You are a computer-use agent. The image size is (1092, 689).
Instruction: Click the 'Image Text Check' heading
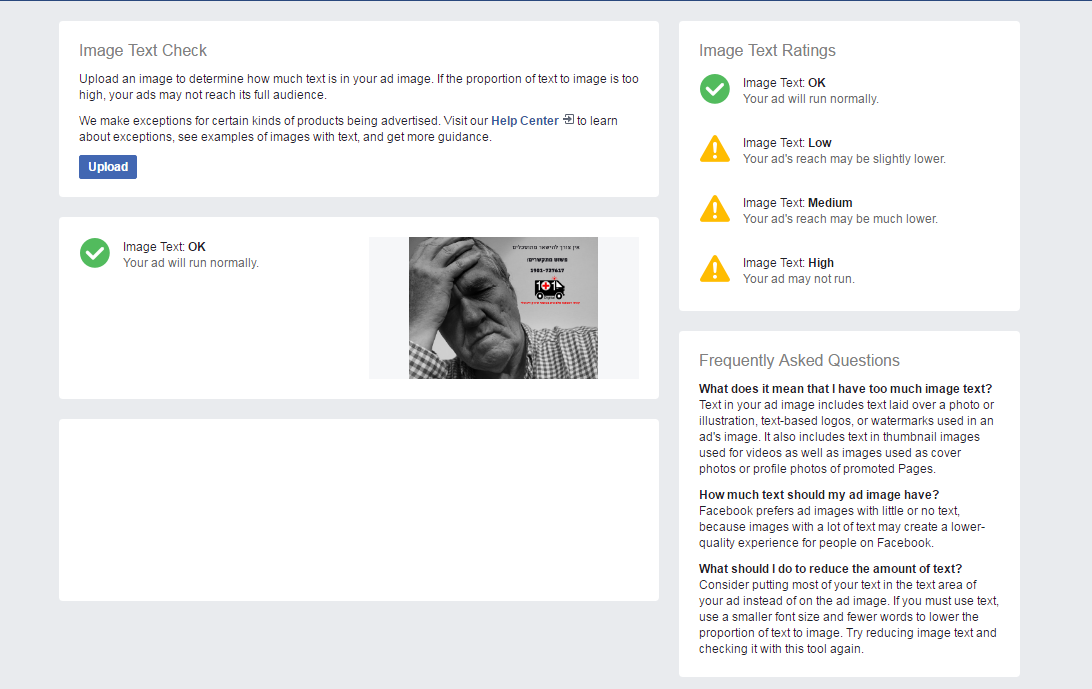click(x=143, y=51)
